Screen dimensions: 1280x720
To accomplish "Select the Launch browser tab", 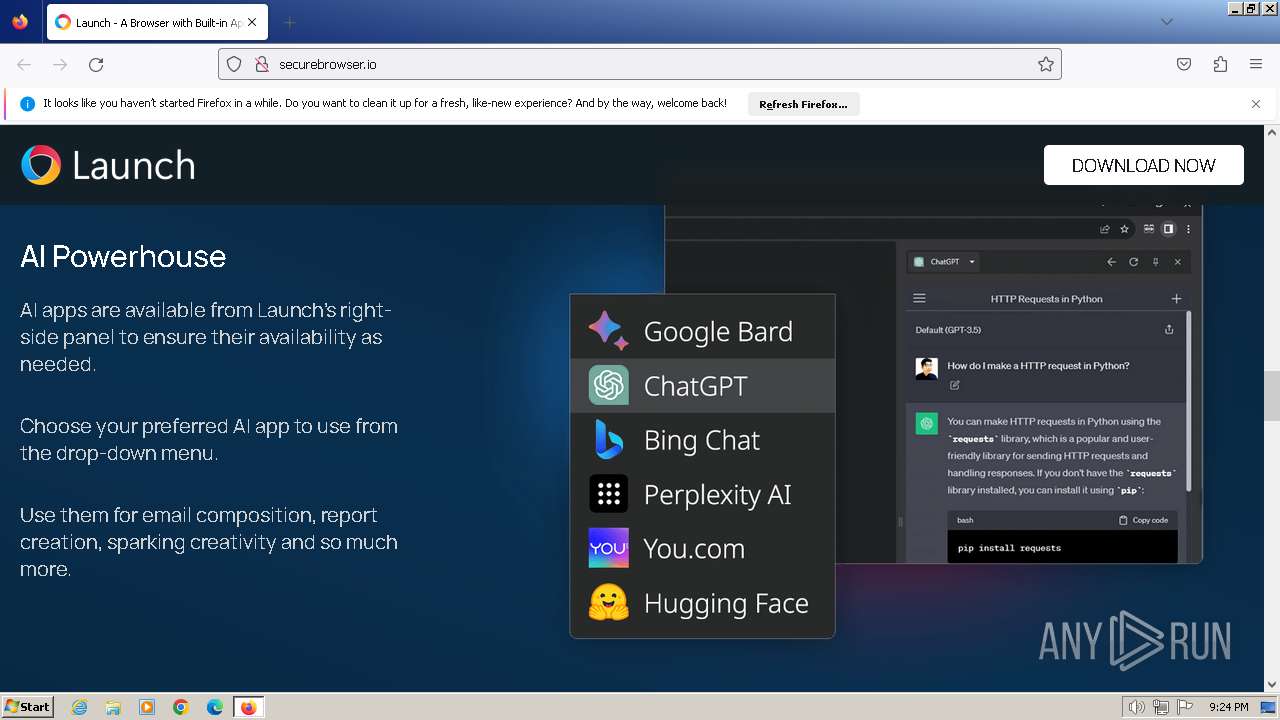I will pyautogui.click(x=157, y=22).
